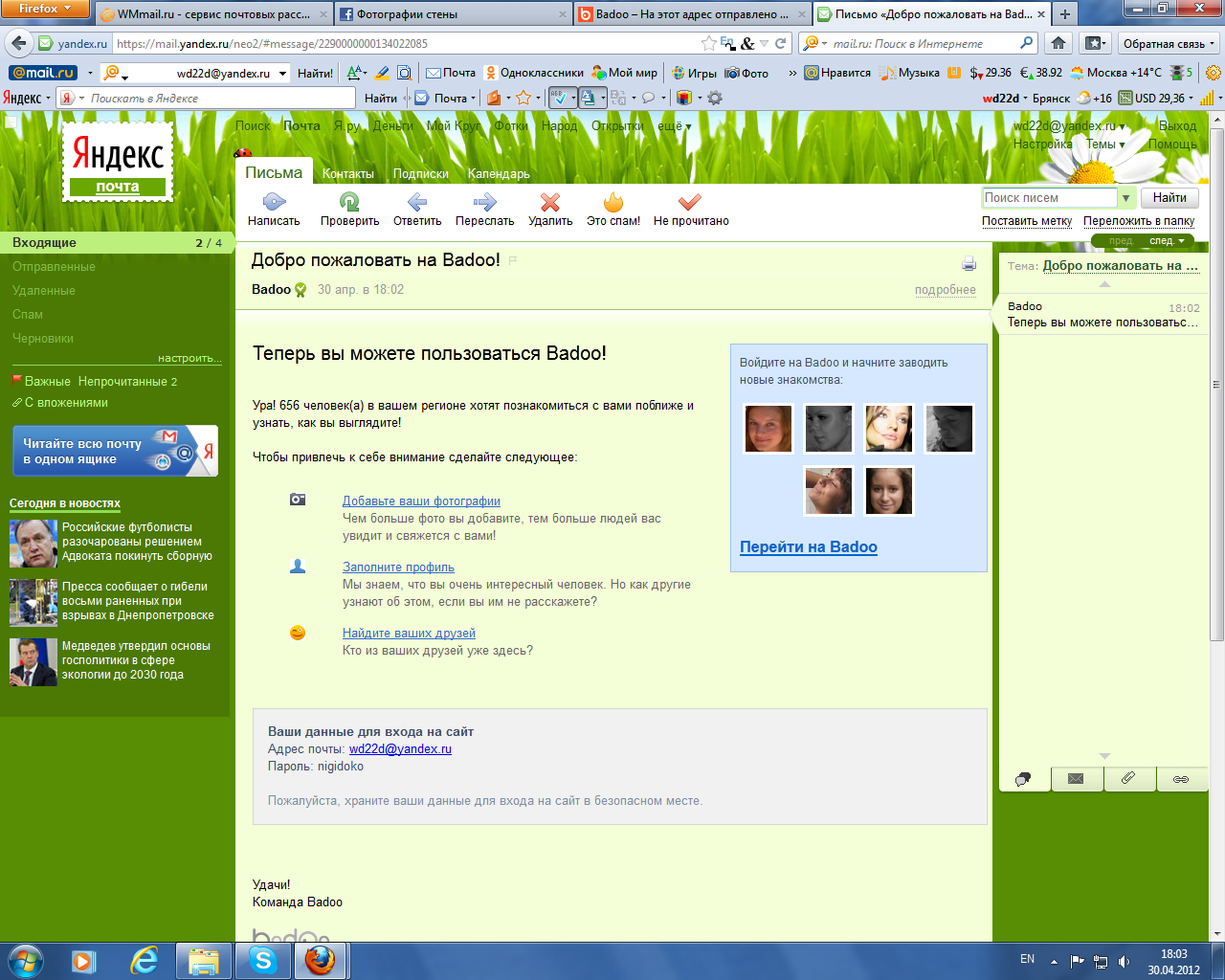Click the chain link icon in thread panel
The height and width of the screenshot is (980, 1225).
(1181, 779)
